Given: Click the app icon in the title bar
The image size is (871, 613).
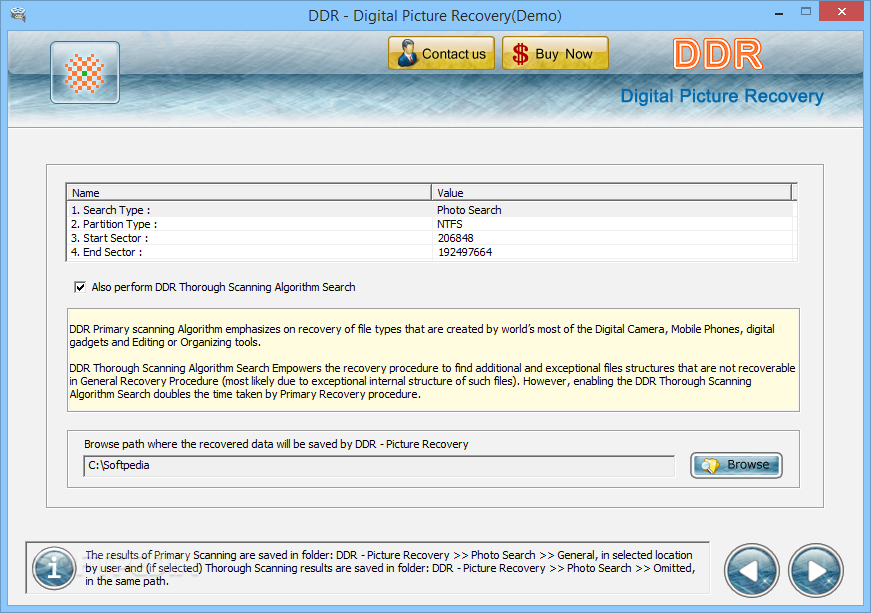Looking at the screenshot, I should (18, 14).
